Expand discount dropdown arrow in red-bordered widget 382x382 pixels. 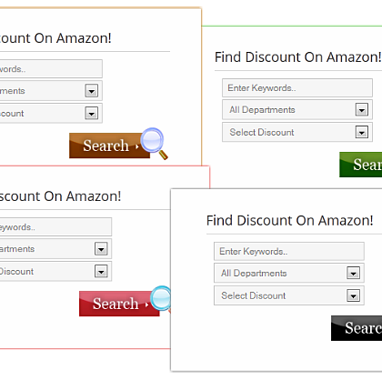tap(101, 271)
